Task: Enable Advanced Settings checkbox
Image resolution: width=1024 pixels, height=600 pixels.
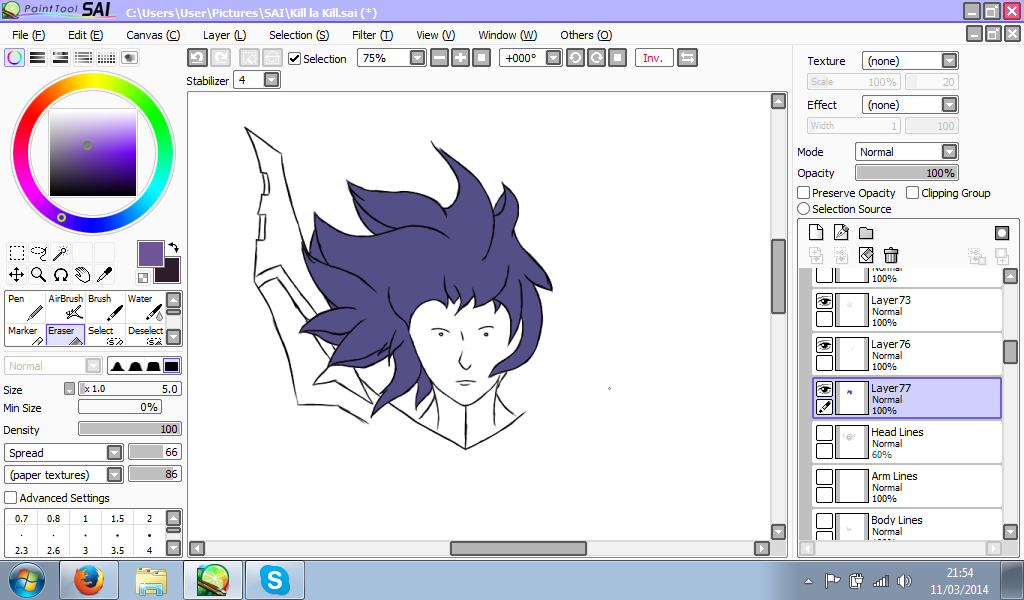Action: tap(10, 497)
